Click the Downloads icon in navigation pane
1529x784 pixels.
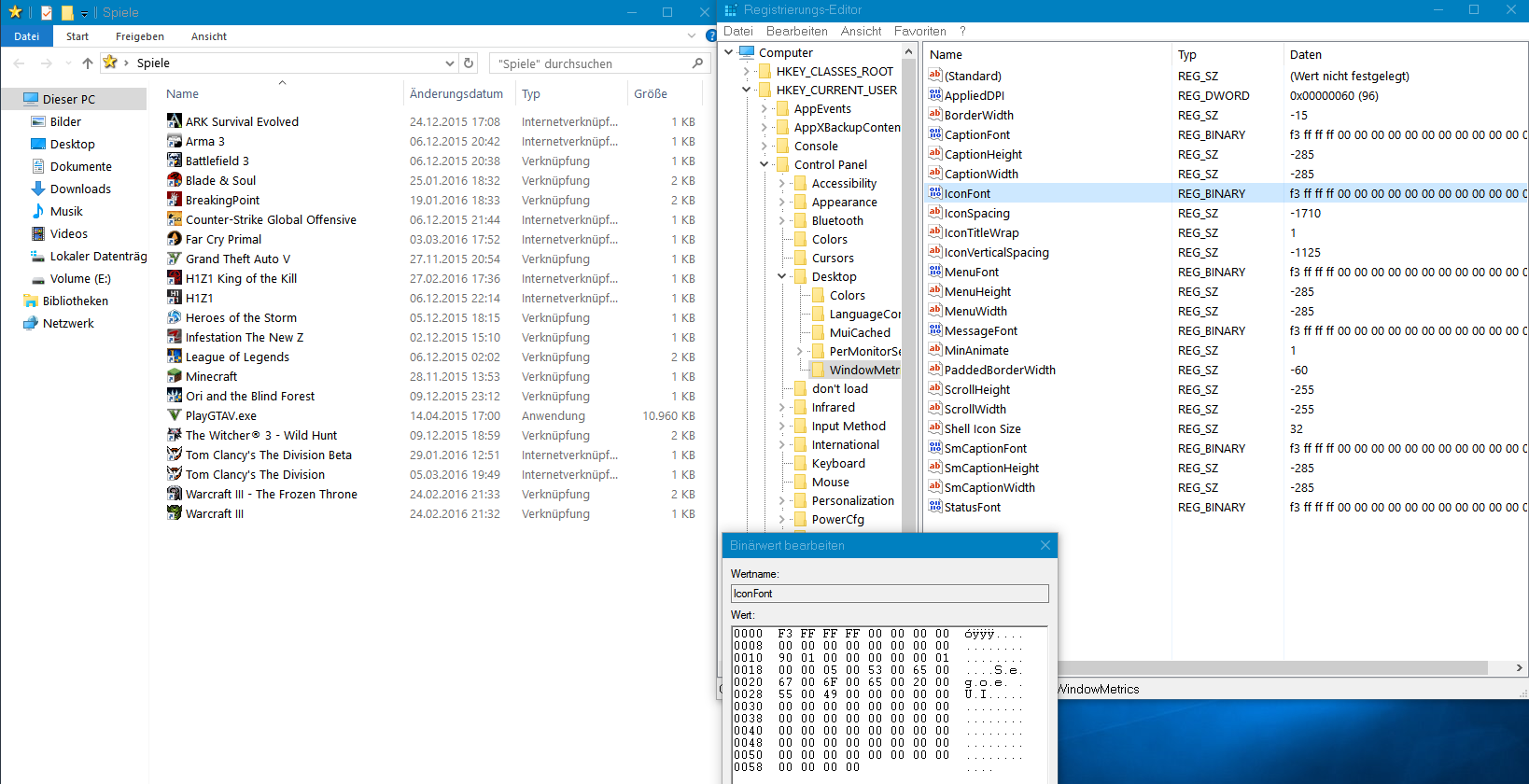(x=38, y=189)
